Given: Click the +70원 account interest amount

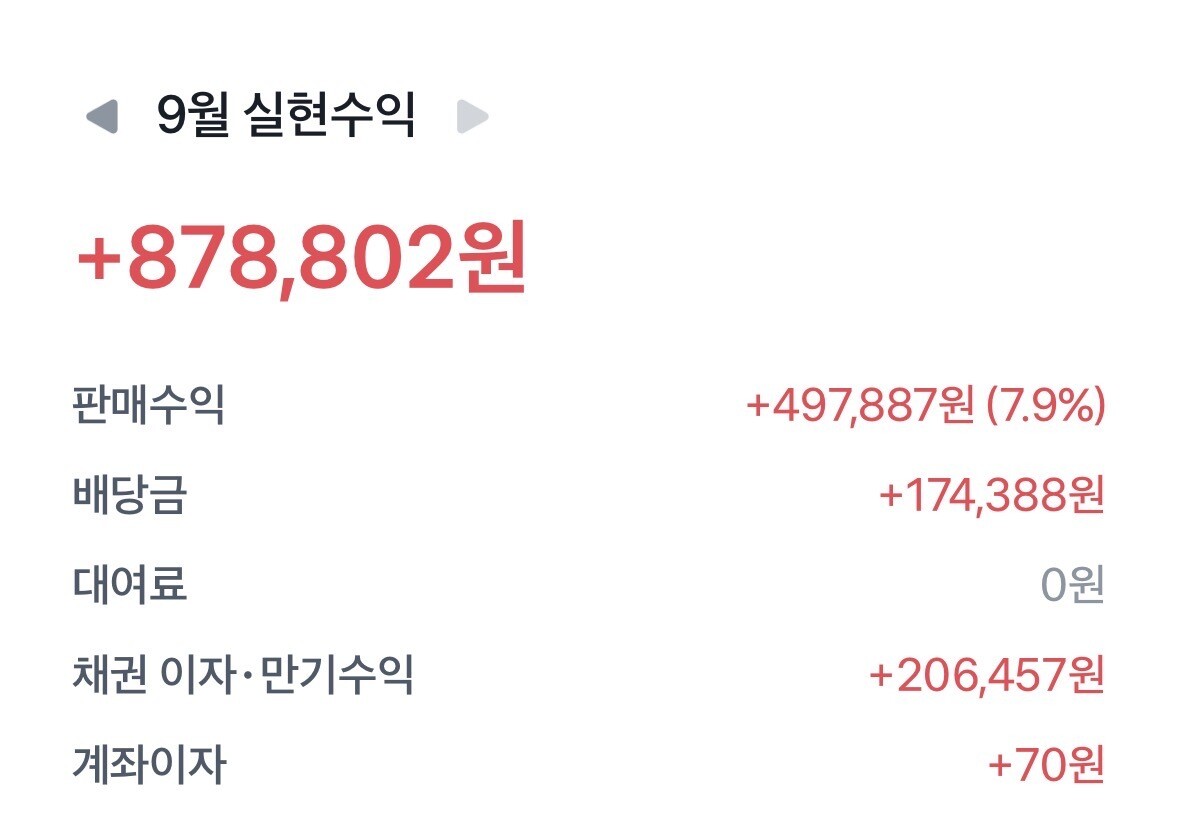Looking at the screenshot, I should 1046,765.
